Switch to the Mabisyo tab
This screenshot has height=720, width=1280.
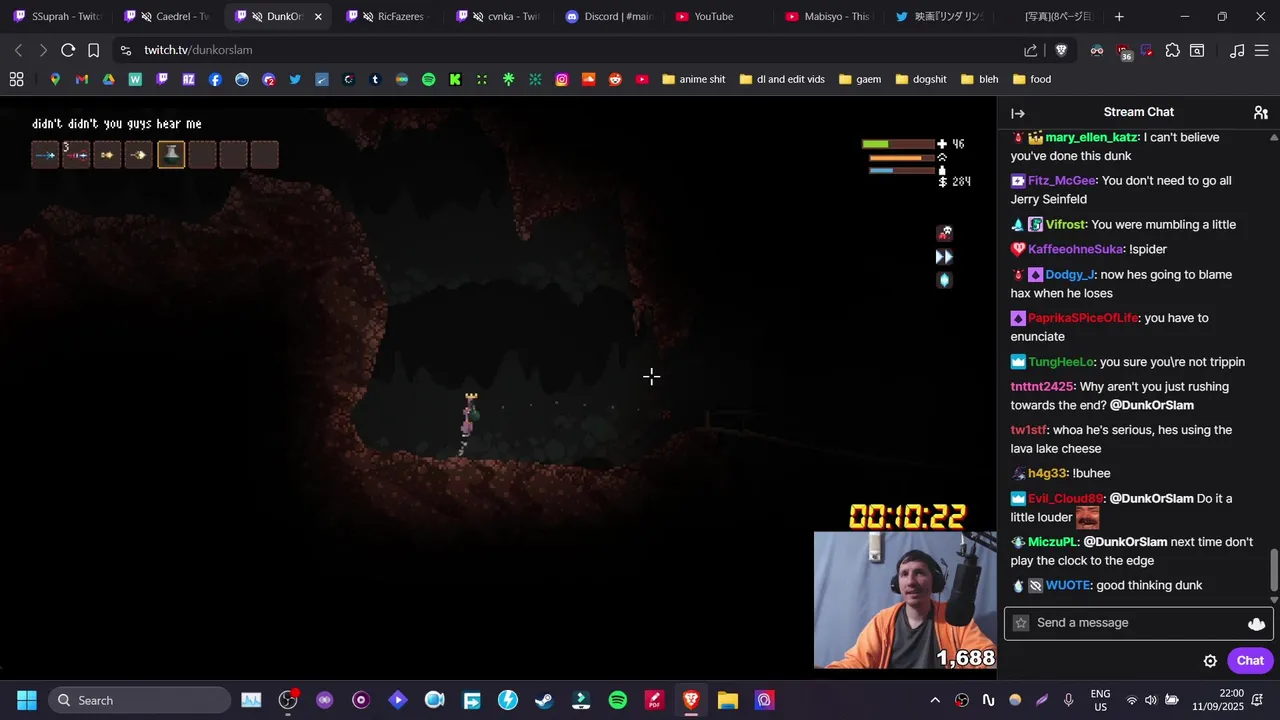(x=831, y=17)
